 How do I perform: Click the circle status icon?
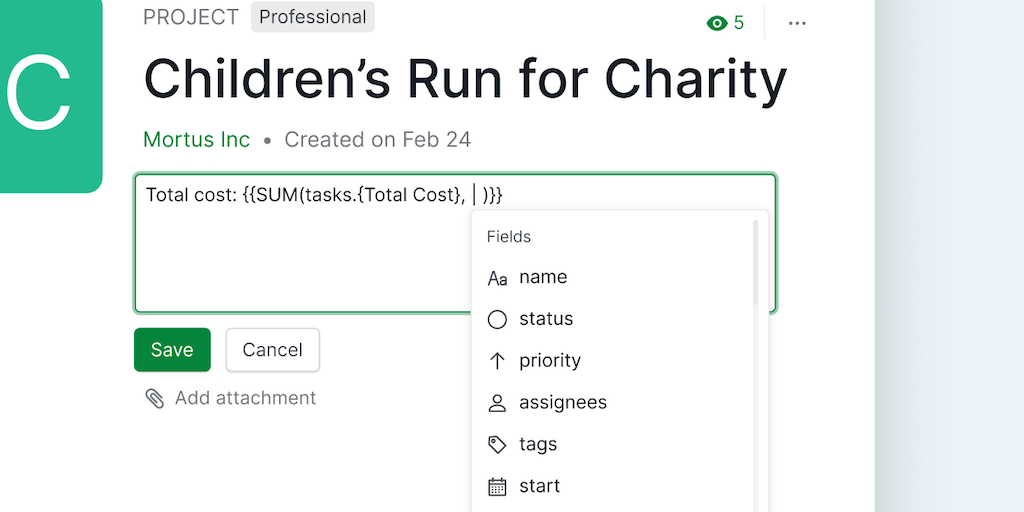pyautogui.click(x=497, y=320)
